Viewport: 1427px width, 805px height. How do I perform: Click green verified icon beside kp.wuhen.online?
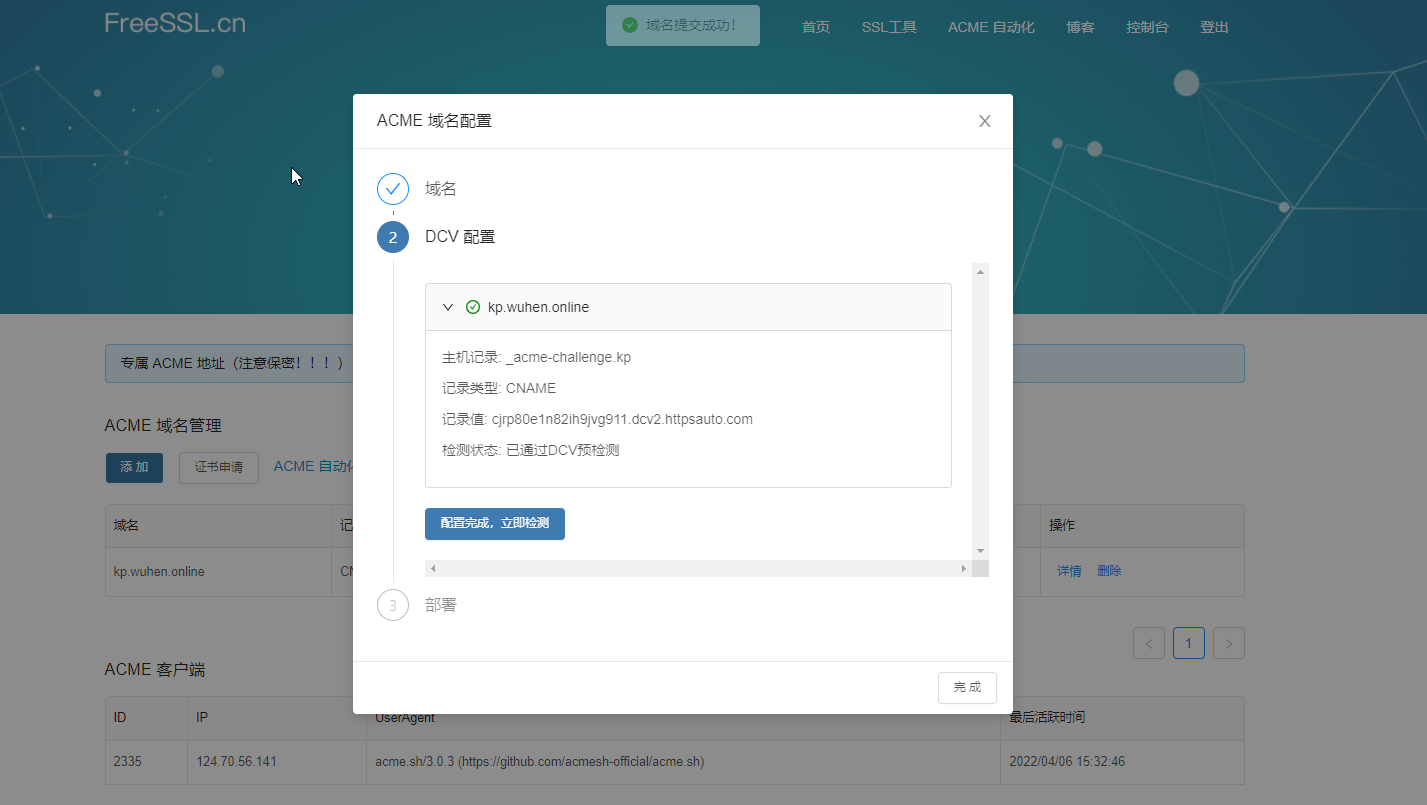point(473,307)
